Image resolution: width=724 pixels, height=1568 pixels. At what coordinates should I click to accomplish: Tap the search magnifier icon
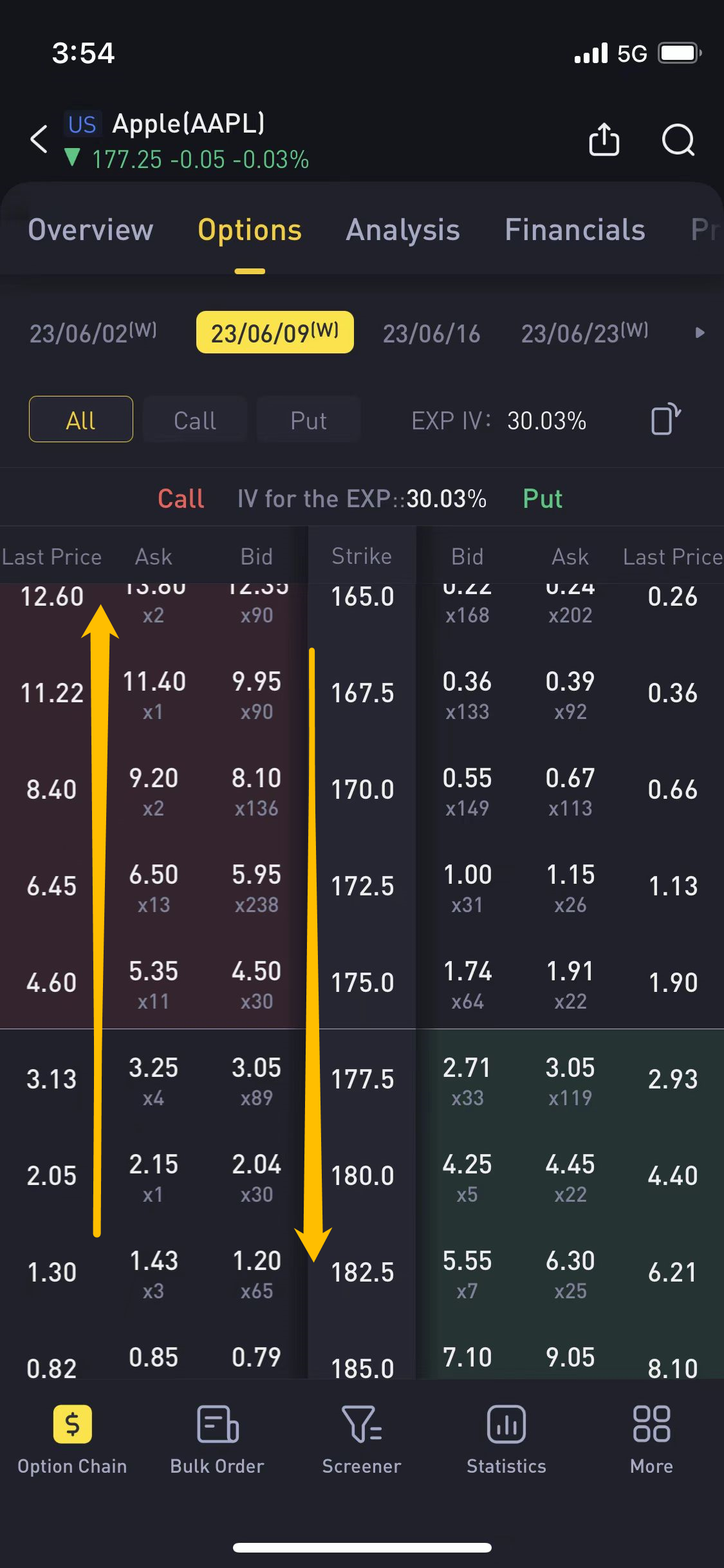[x=677, y=140]
